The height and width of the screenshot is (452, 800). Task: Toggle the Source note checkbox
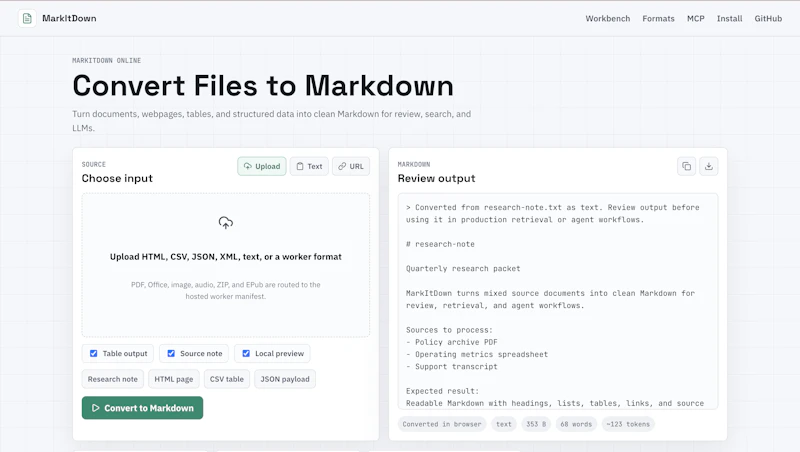(171, 354)
